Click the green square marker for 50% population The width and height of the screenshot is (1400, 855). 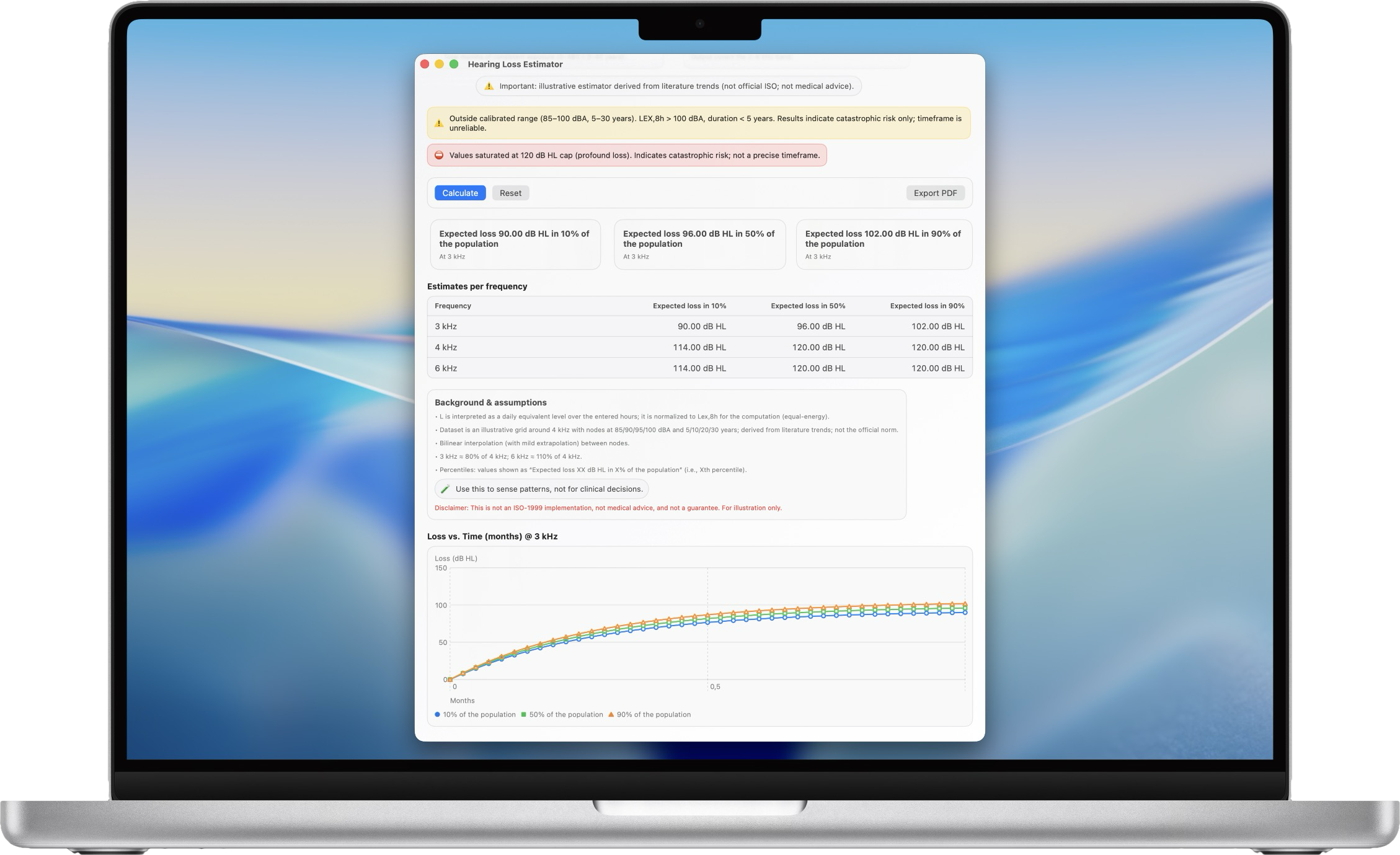tap(524, 714)
